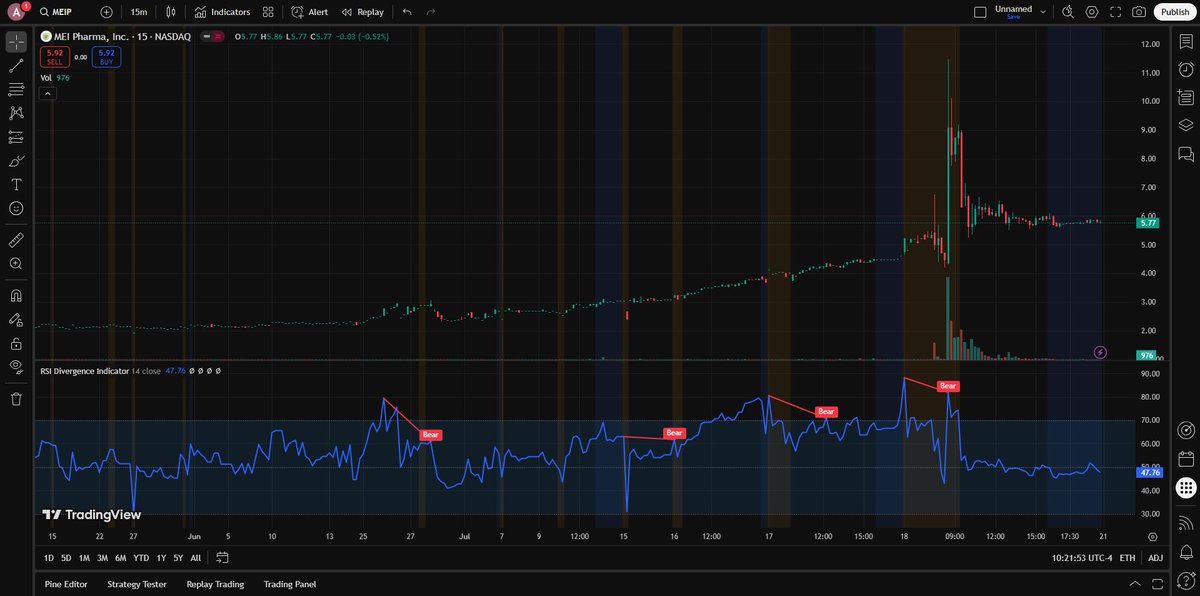This screenshot has width=1200, height=596.
Task: Open the Replay Trading tab
Action: [215, 584]
